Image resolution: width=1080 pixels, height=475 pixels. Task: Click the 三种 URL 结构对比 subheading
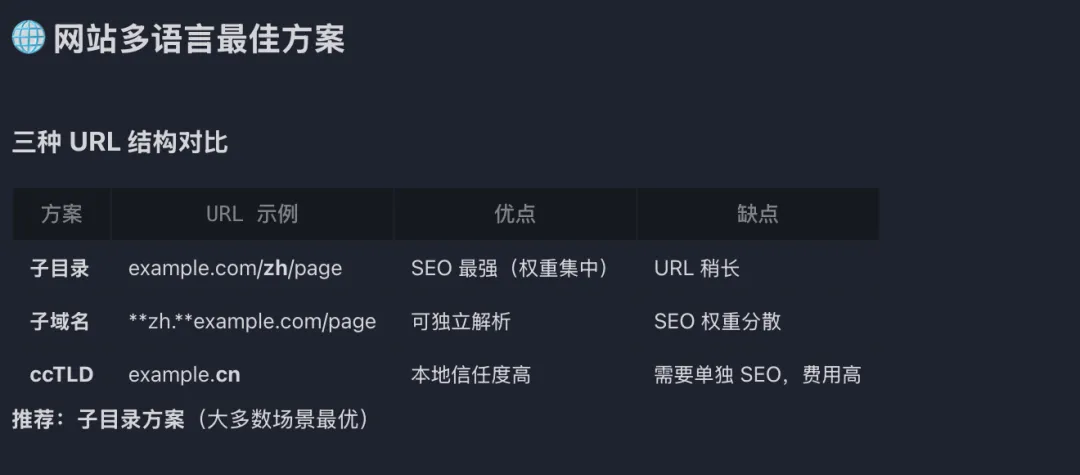point(120,142)
